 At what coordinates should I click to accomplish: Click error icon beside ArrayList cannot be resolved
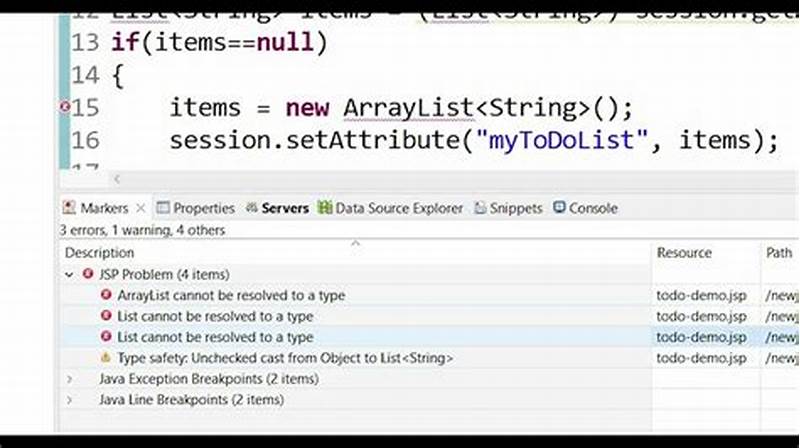click(106, 294)
